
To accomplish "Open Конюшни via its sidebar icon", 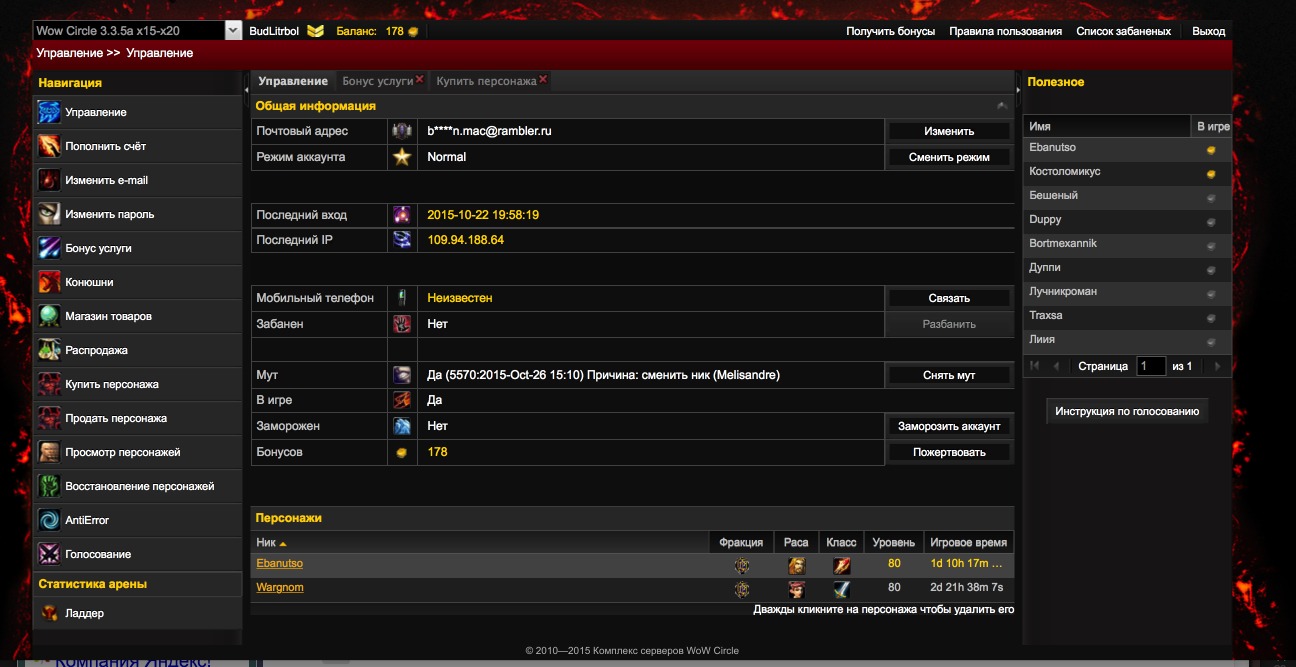I will point(49,282).
